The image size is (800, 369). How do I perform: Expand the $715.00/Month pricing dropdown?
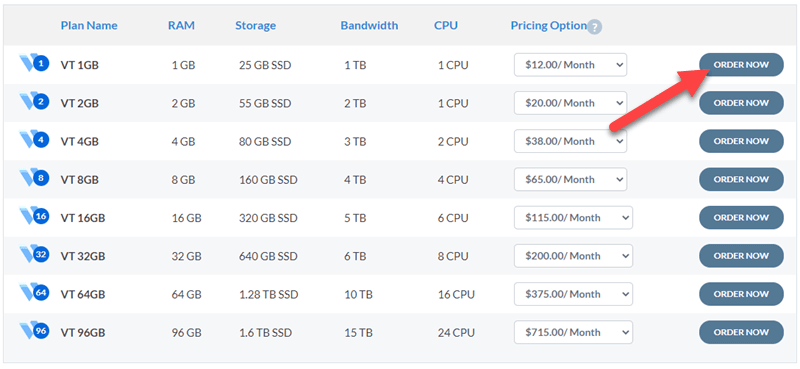(x=573, y=333)
